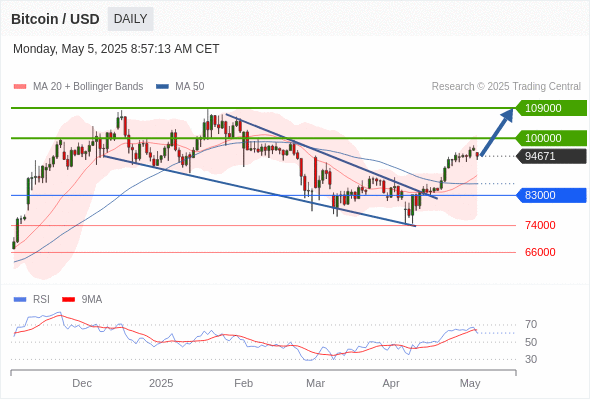
Task: Click the 9MA legend label
Action: pos(92,300)
